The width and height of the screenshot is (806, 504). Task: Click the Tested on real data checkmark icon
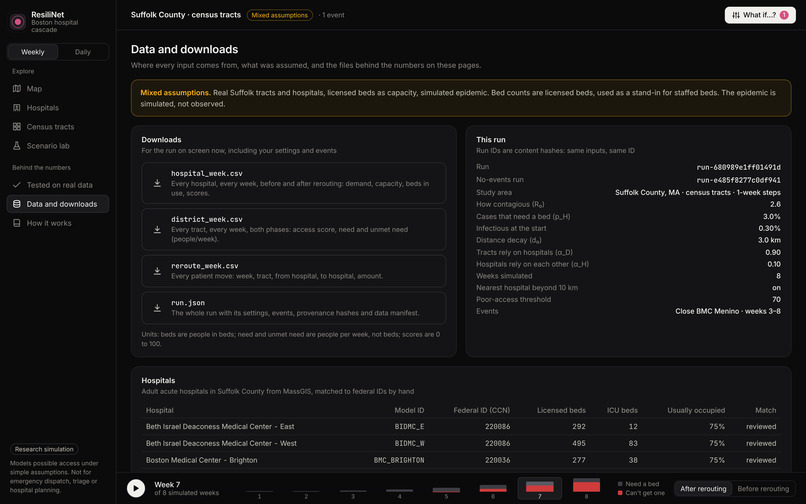point(17,185)
